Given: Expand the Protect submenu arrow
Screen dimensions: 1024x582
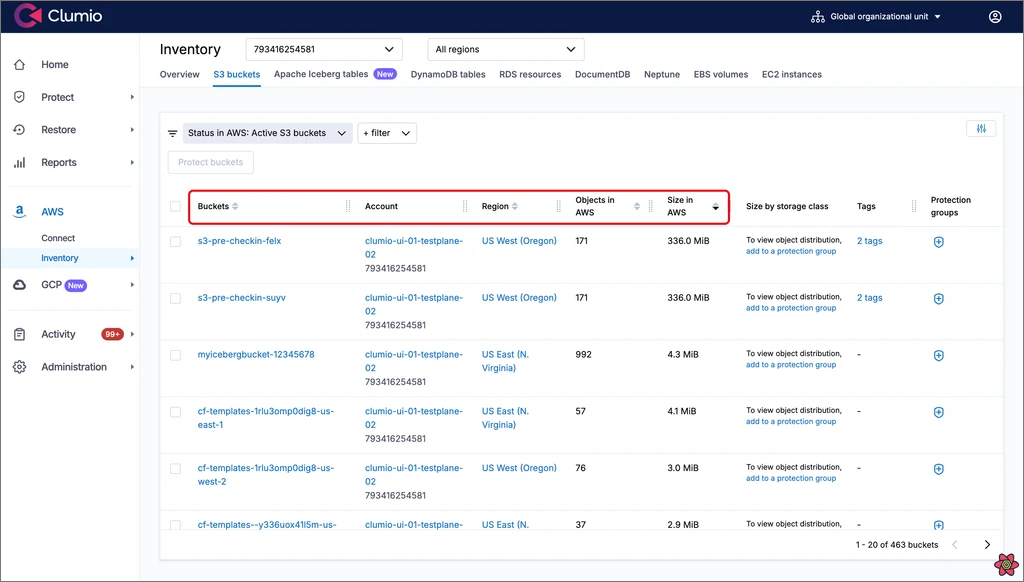Looking at the screenshot, I should [132, 97].
